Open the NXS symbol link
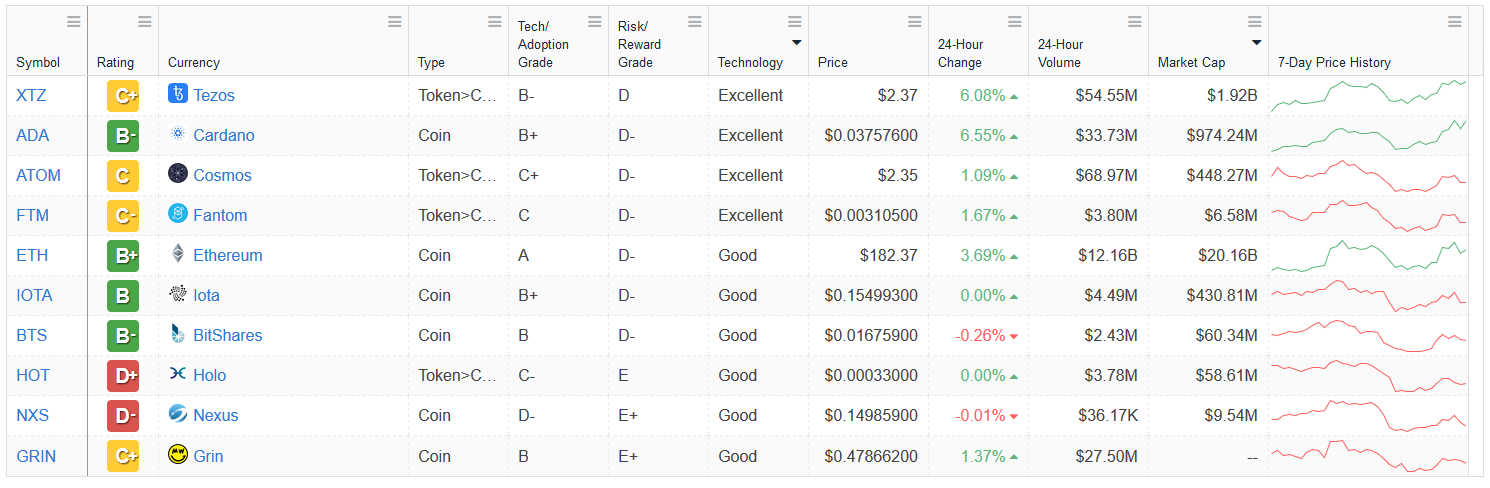The image size is (1490, 488). (x=32, y=415)
